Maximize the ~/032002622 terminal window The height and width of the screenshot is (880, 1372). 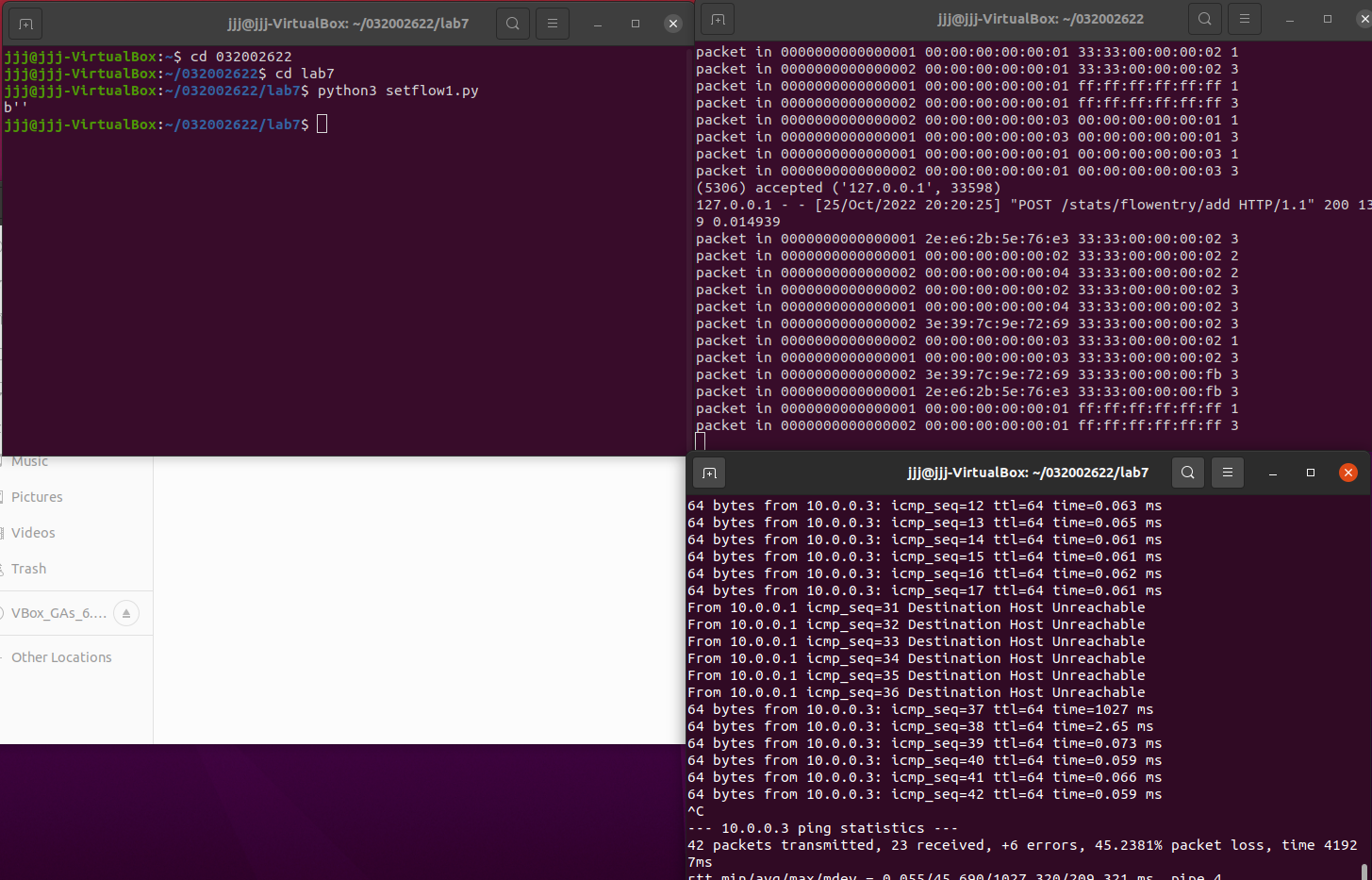[x=1328, y=19]
